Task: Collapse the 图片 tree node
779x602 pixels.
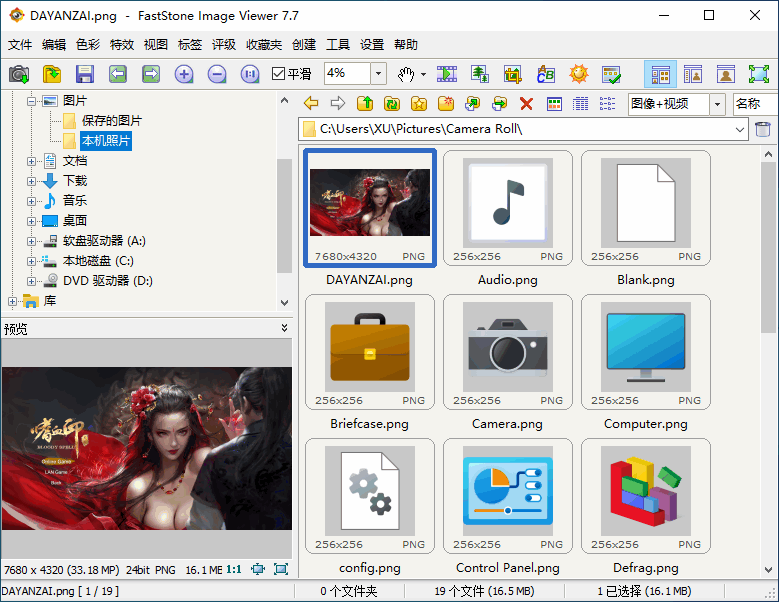Action: point(31,101)
